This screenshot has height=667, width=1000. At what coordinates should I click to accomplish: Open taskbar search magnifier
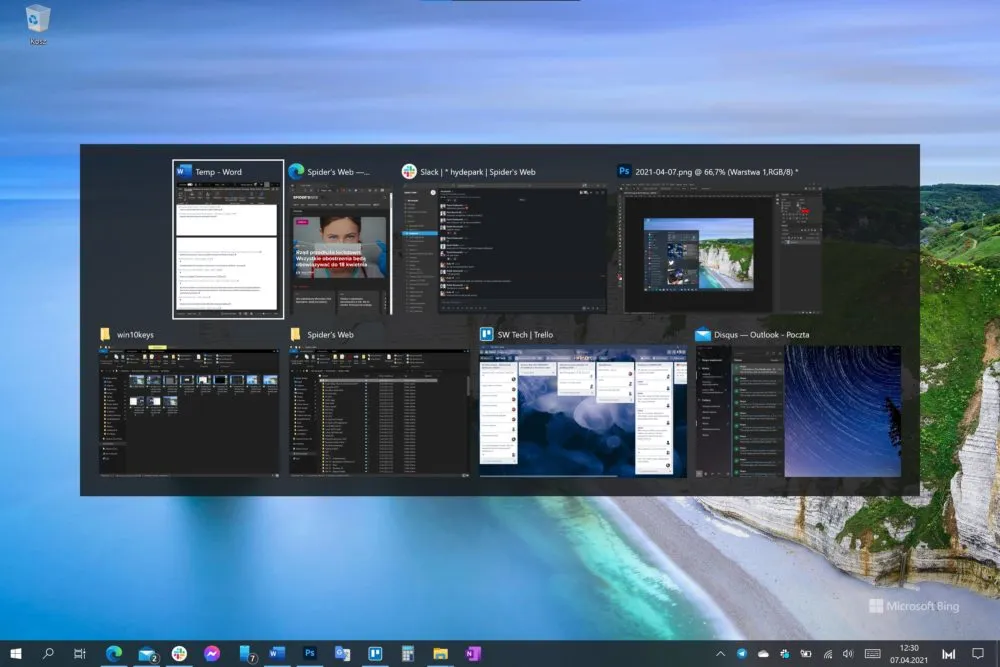pyautogui.click(x=48, y=654)
